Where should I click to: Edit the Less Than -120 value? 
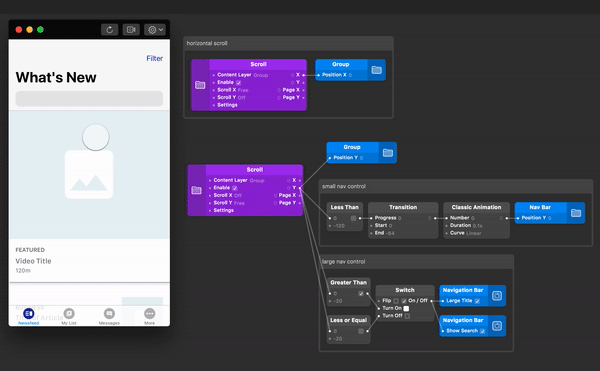coord(339,226)
